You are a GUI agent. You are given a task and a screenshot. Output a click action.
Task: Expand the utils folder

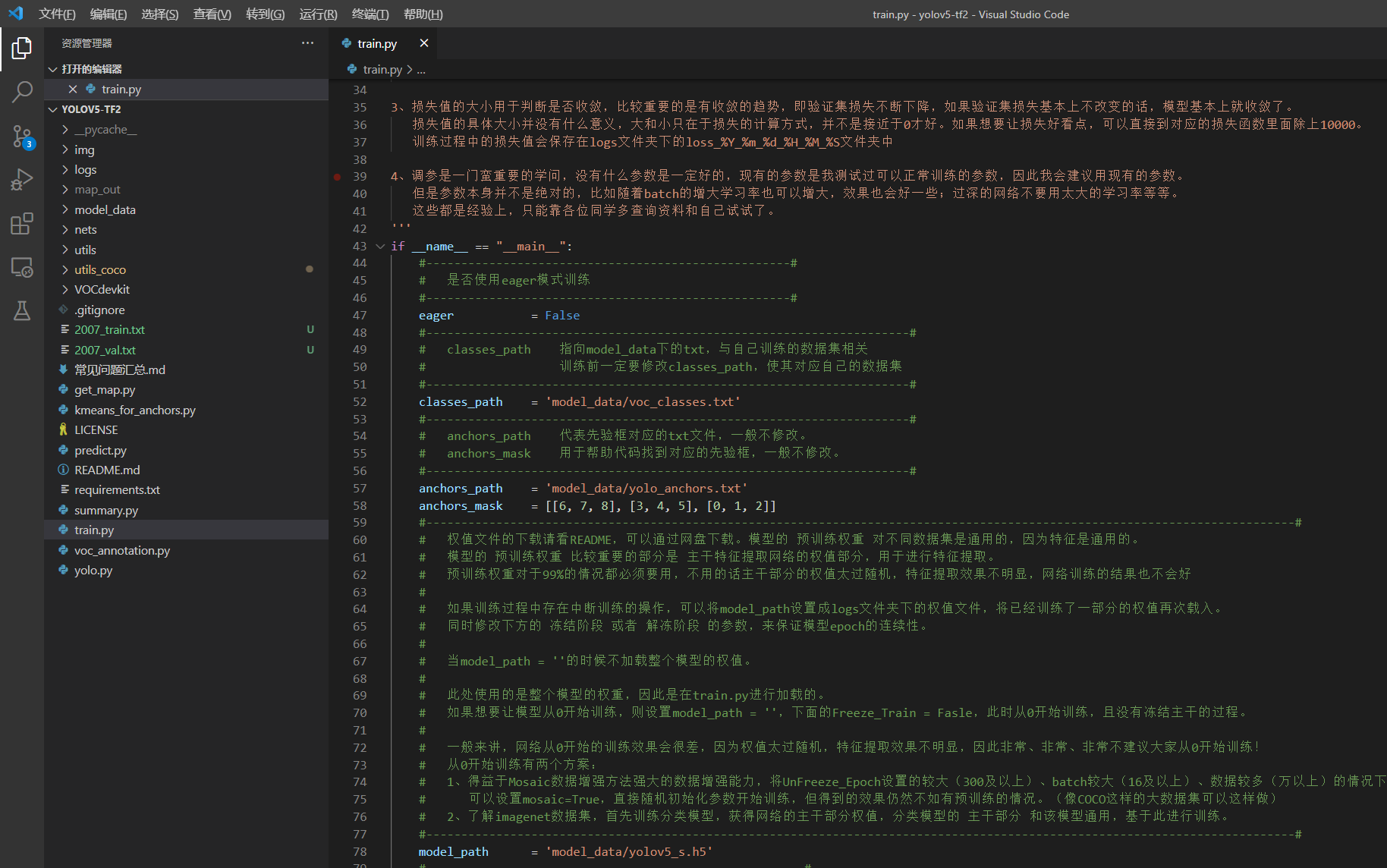tap(65, 250)
